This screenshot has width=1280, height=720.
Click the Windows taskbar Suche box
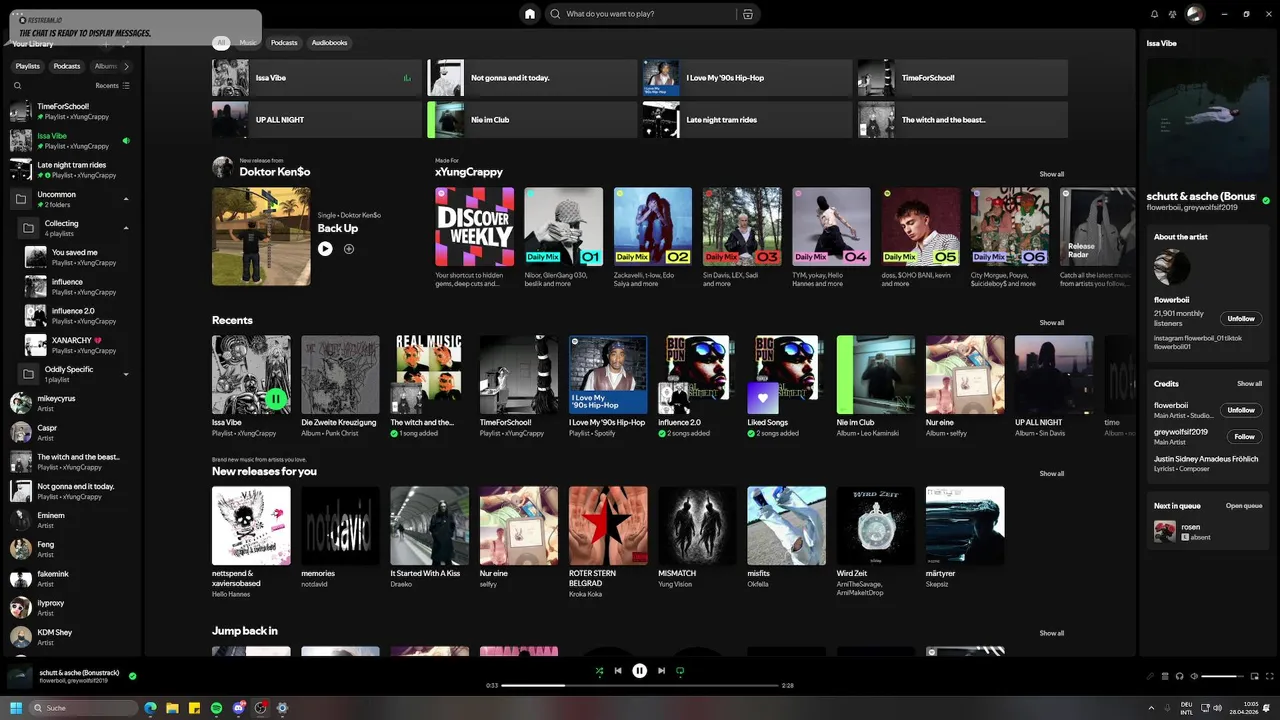pyautogui.click(x=85, y=708)
